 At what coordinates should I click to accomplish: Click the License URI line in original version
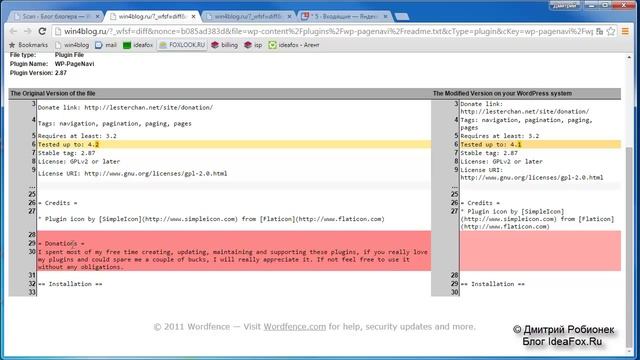(x=133, y=173)
